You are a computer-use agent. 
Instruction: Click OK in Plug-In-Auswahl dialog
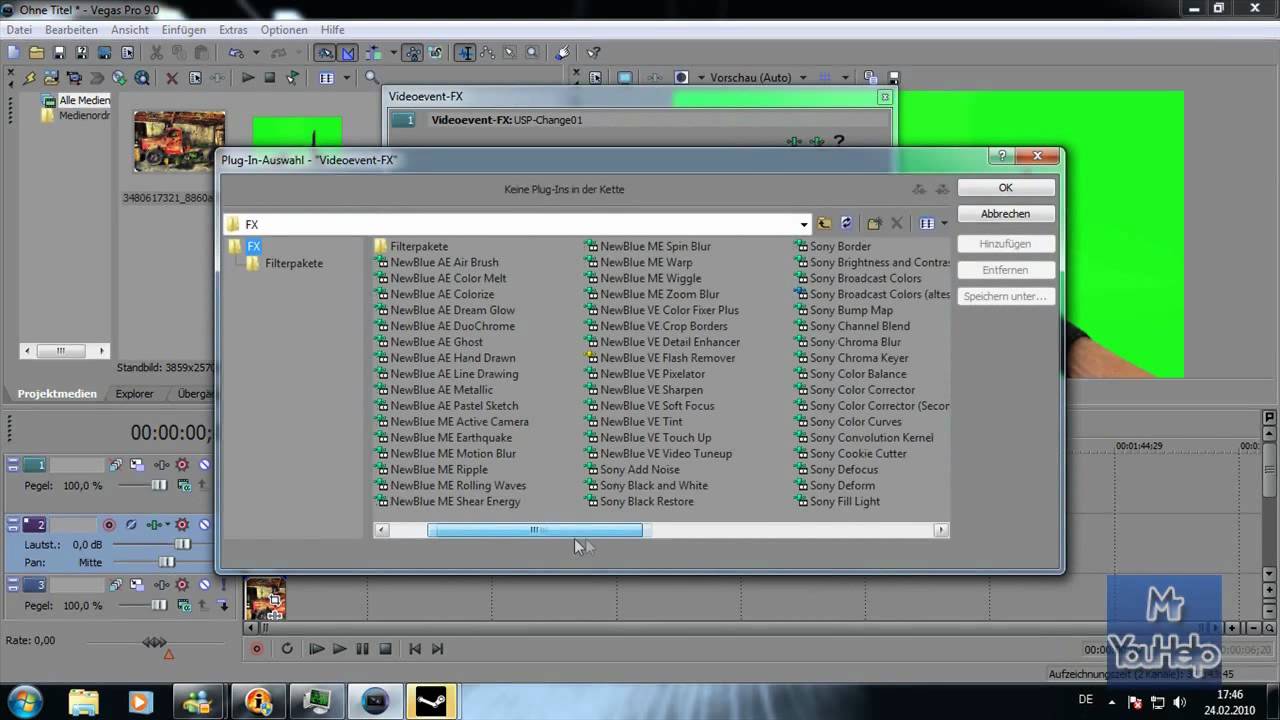point(1005,188)
